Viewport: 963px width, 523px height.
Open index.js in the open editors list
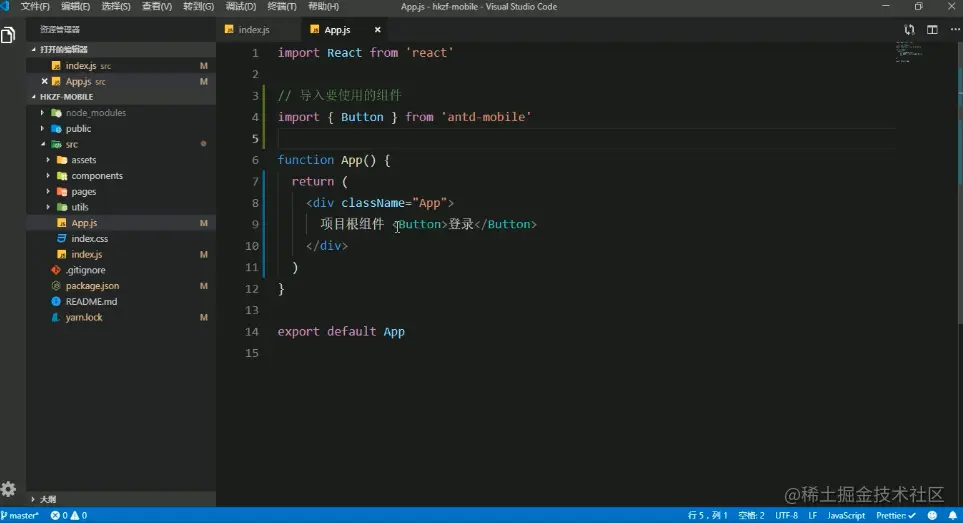point(121,66)
